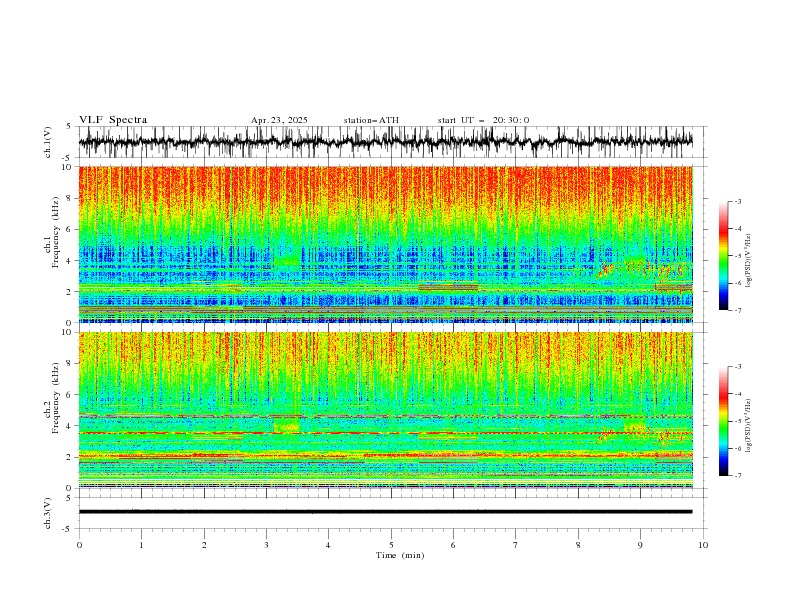
Task: Click the "ch.3(V)" axis label
Action: point(48,513)
